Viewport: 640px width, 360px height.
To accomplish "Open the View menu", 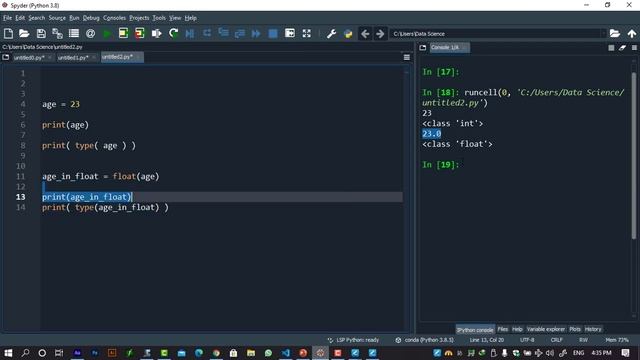I will tap(175, 18).
